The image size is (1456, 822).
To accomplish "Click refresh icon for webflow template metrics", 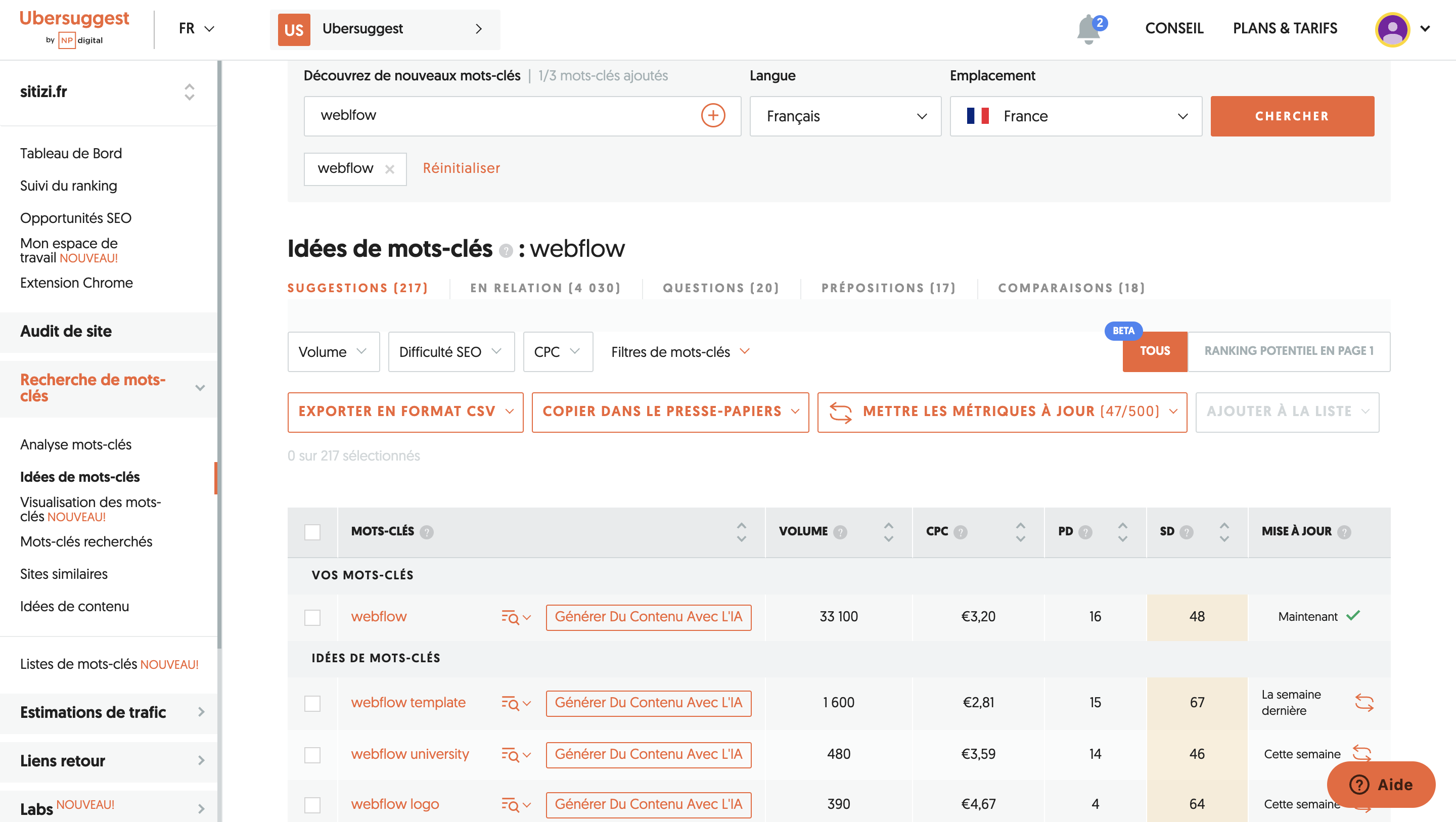I will pos(1363,703).
